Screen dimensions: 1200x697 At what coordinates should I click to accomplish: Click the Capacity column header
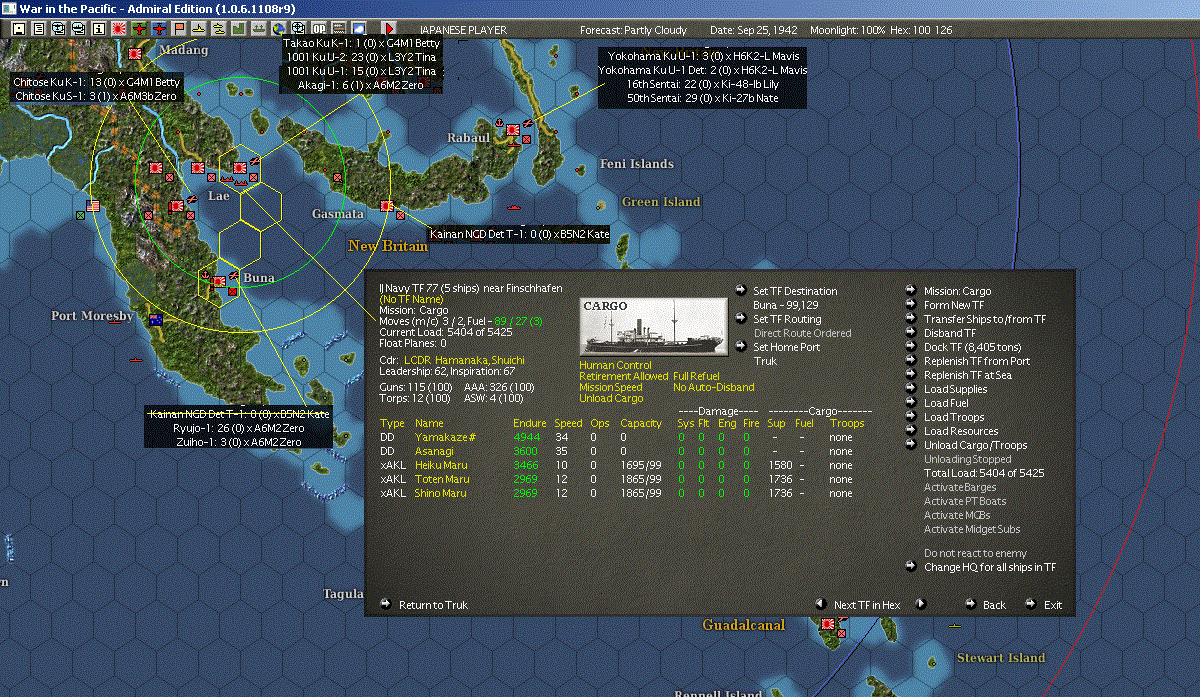(x=641, y=423)
